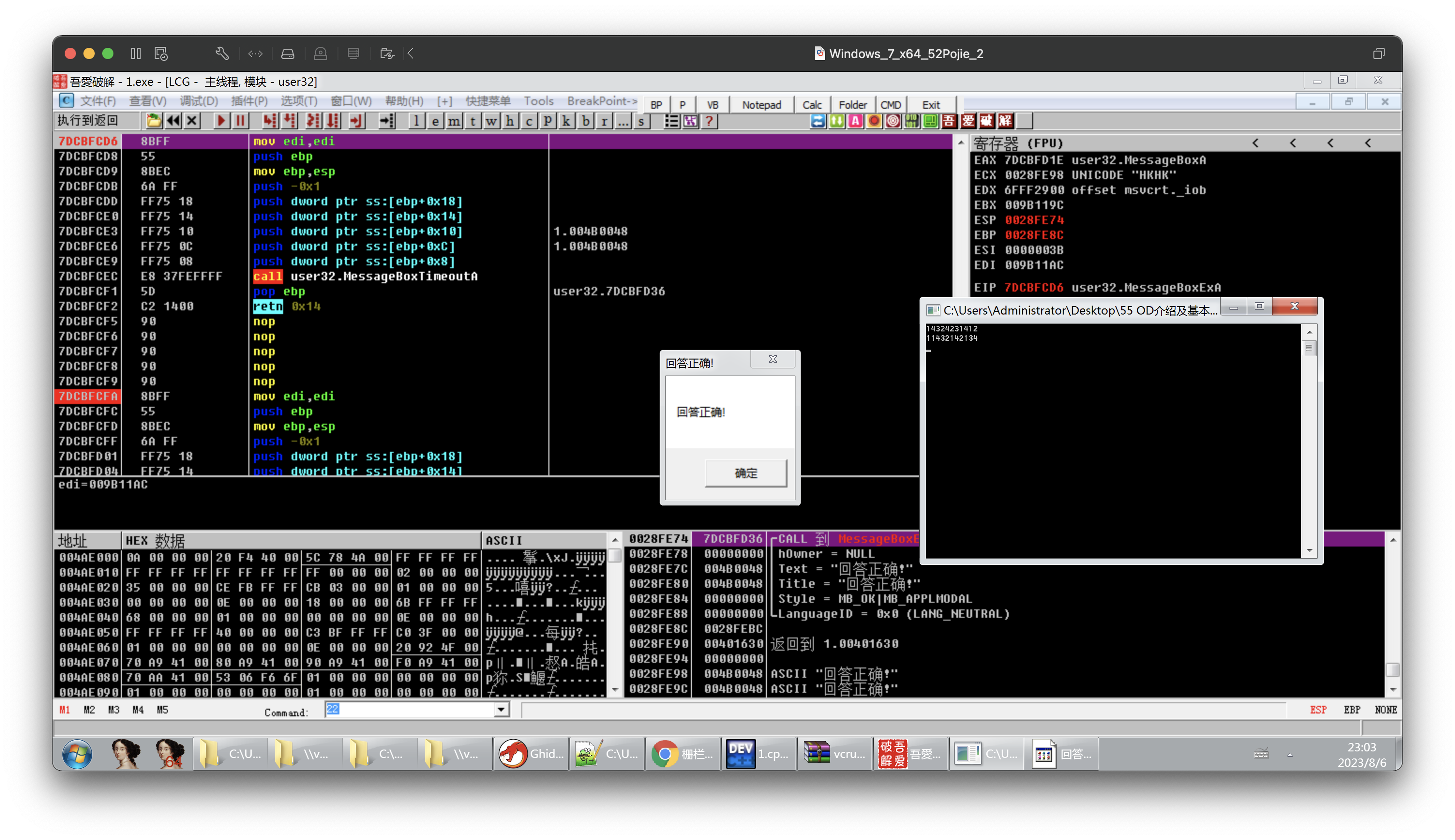Click scroll-up arrow in console window
Image resolution: width=1455 pixels, height=840 pixels.
coord(1309,332)
